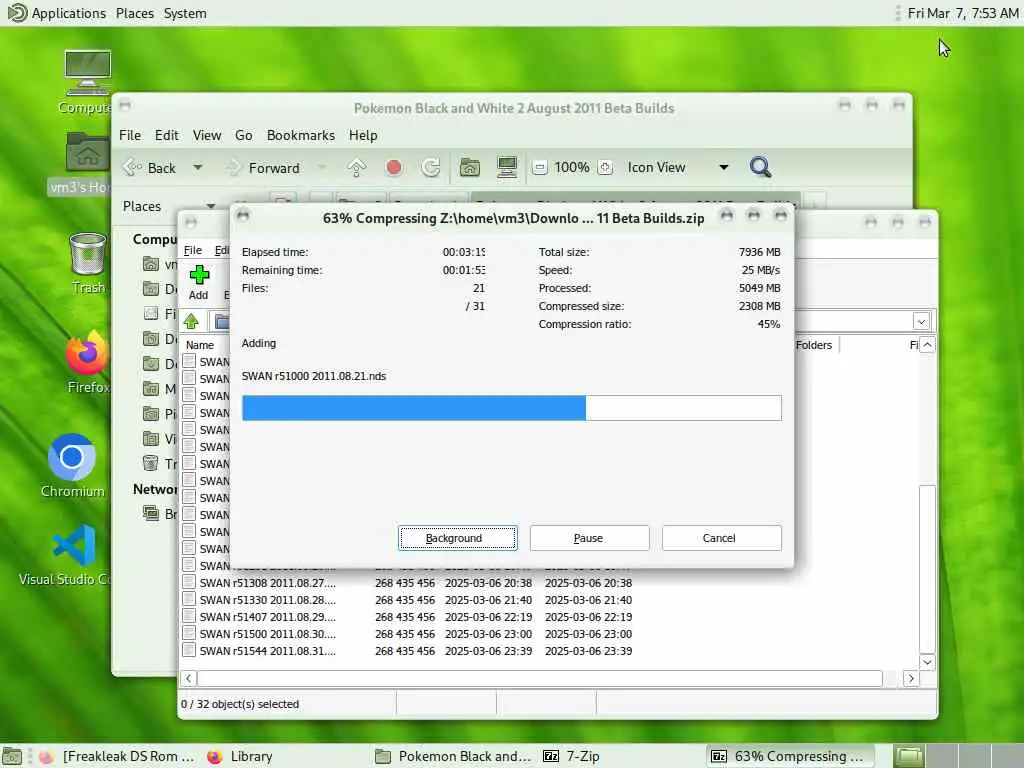Screen dimensions: 1024x768
Task: Switch to 63% Compressing taskbar item
Action: pyautogui.click(x=789, y=756)
